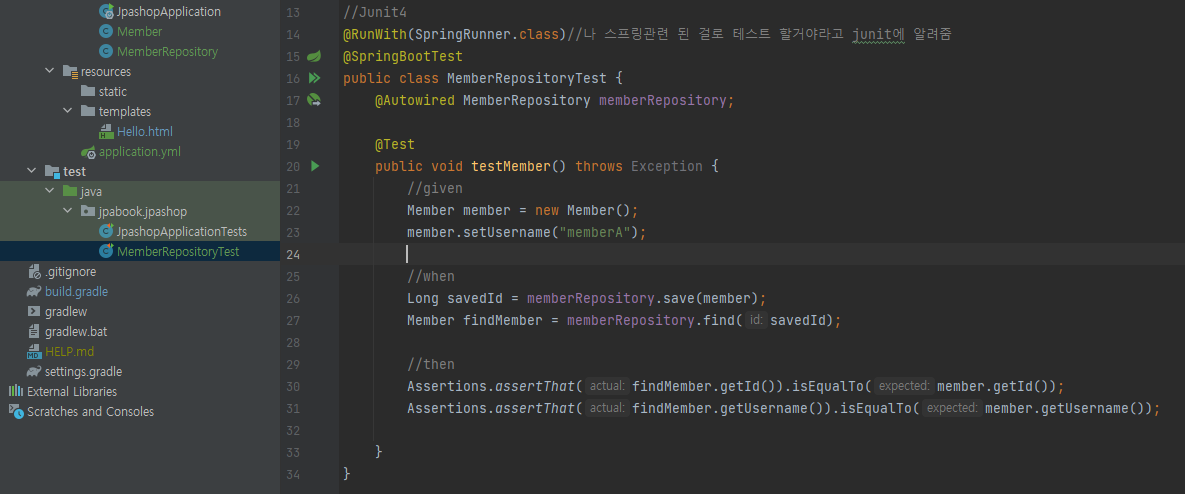Click the build.gradle elephant icon
1185x494 pixels.
tap(33, 292)
